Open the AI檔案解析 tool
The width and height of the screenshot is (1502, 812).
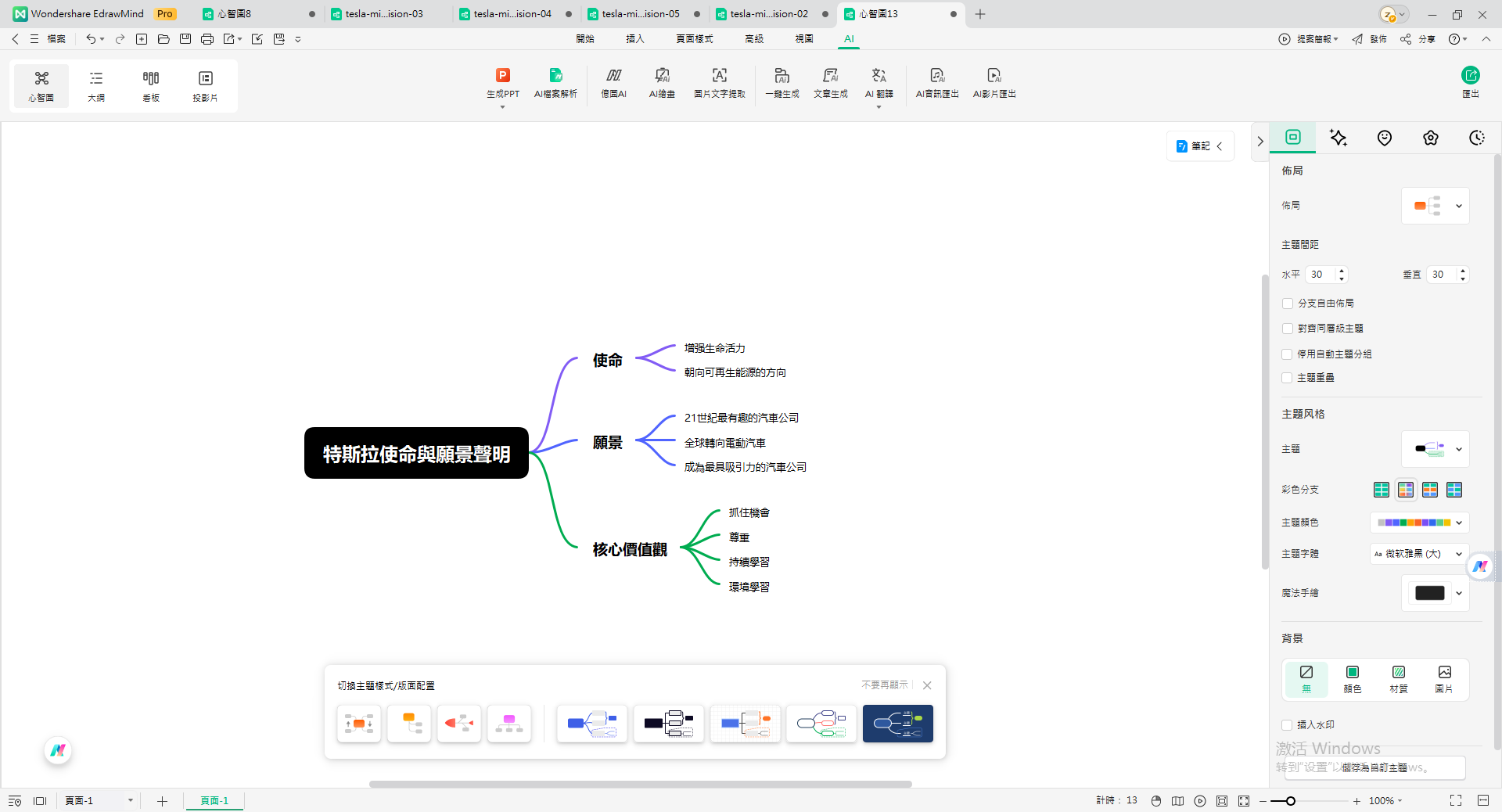pos(555,76)
